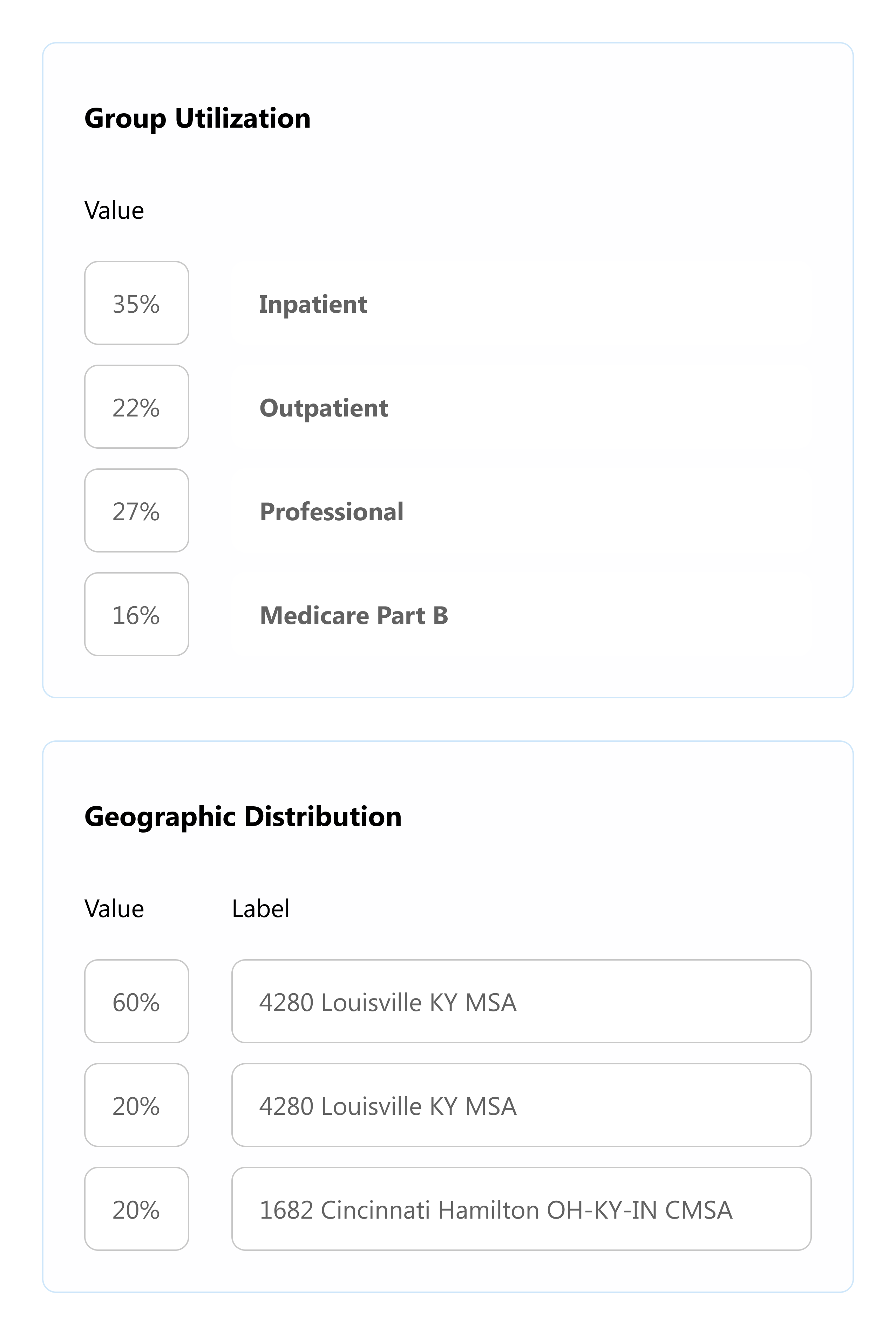Select the Medicare Part B label

point(354,616)
